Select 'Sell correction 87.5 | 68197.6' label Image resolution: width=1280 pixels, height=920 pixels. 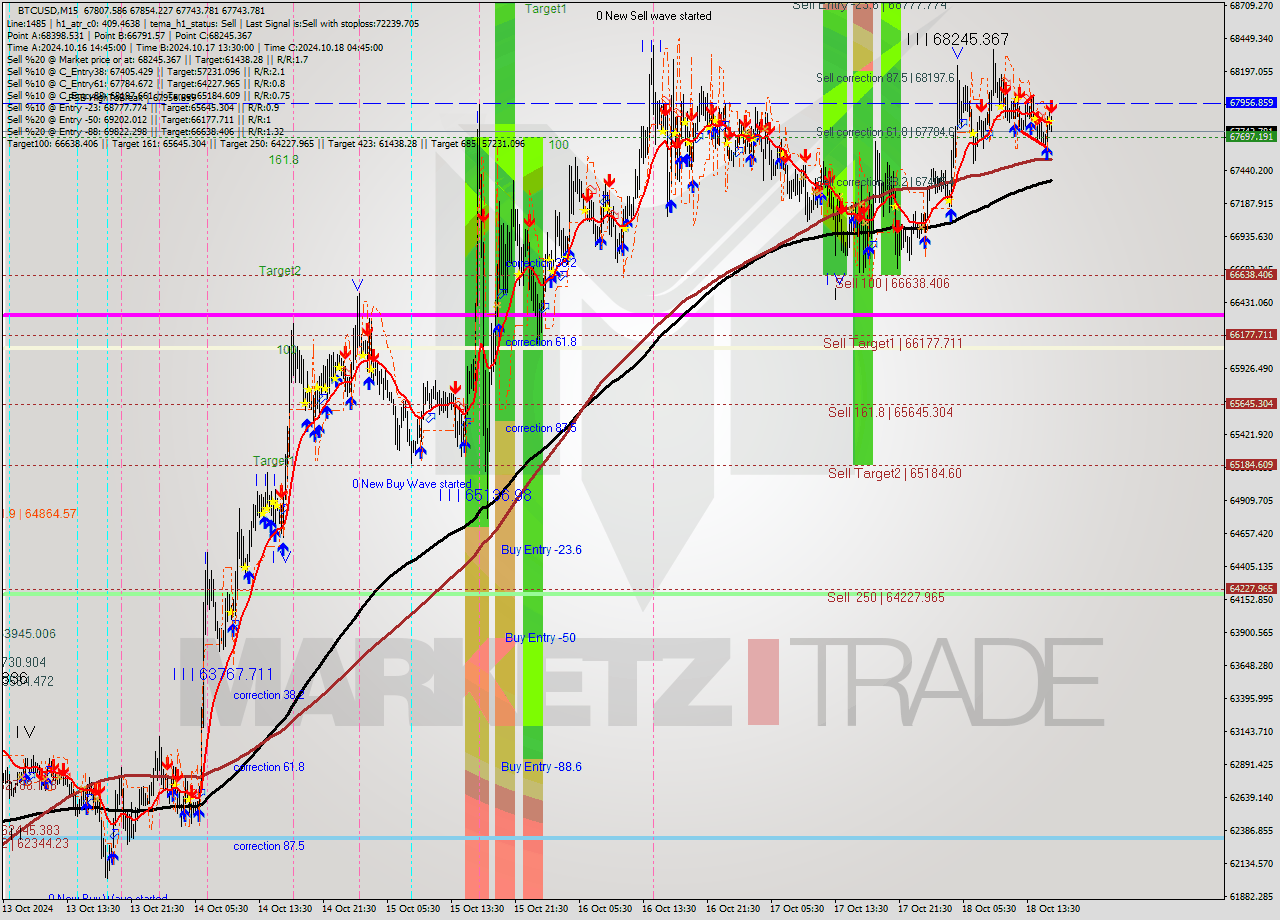(x=886, y=77)
